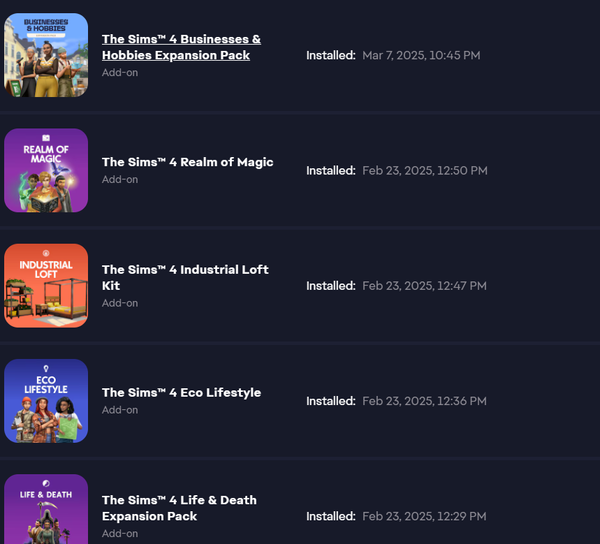Select the Mar 7, 2025 install date
The width and height of the screenshot is (600, 544).
421,55
